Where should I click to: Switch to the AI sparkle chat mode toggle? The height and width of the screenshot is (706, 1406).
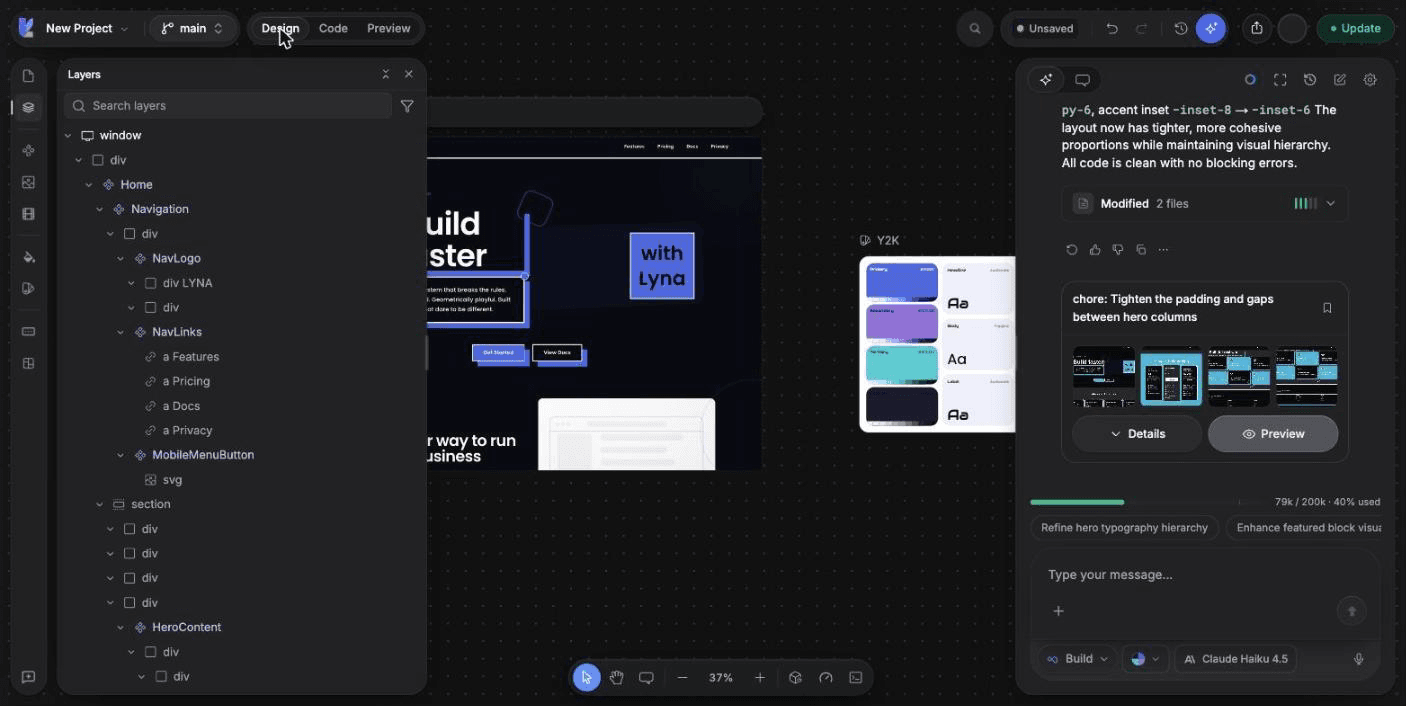point(1046,80)
